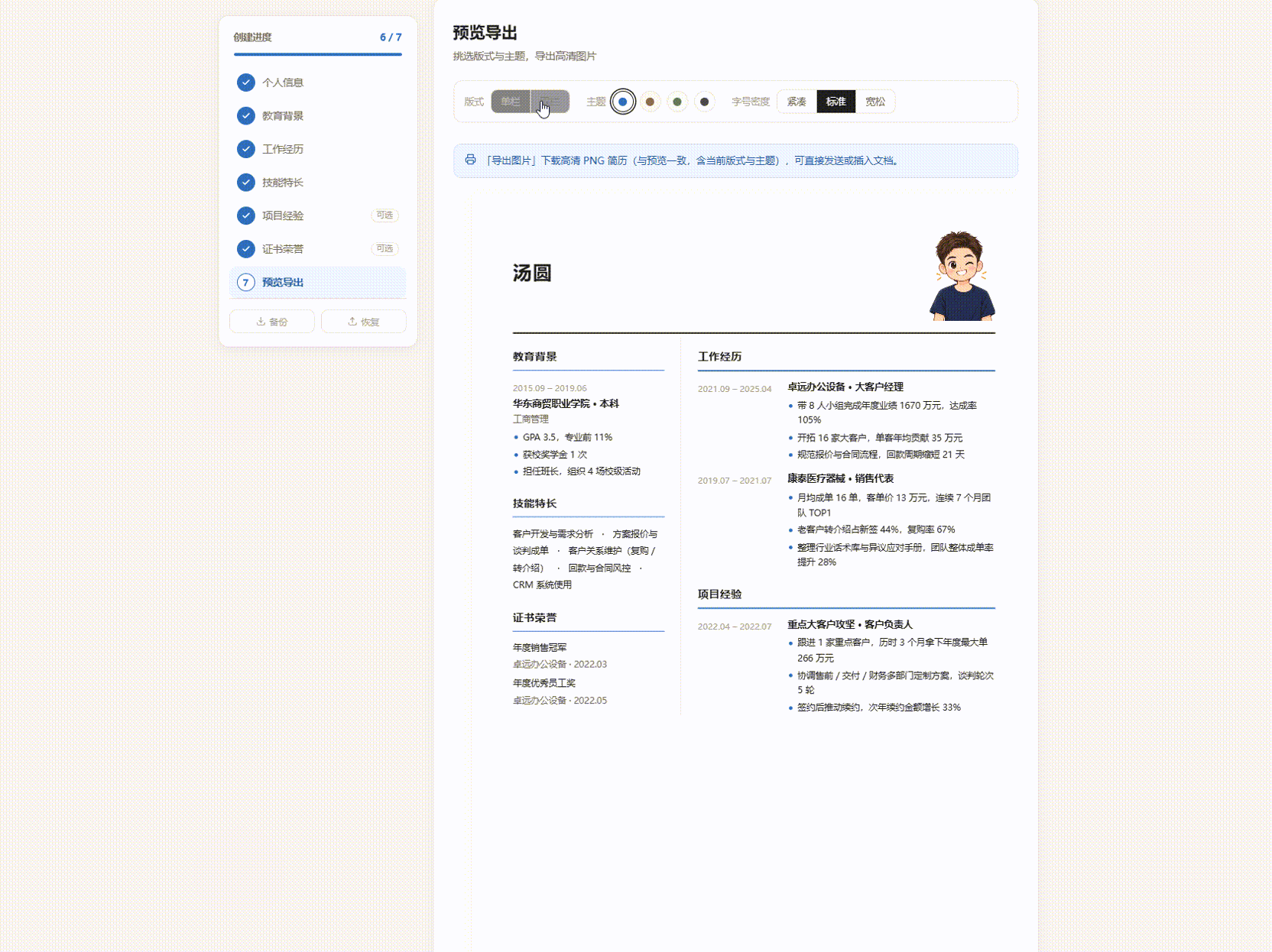Go to the 教育背景 step

317,115
